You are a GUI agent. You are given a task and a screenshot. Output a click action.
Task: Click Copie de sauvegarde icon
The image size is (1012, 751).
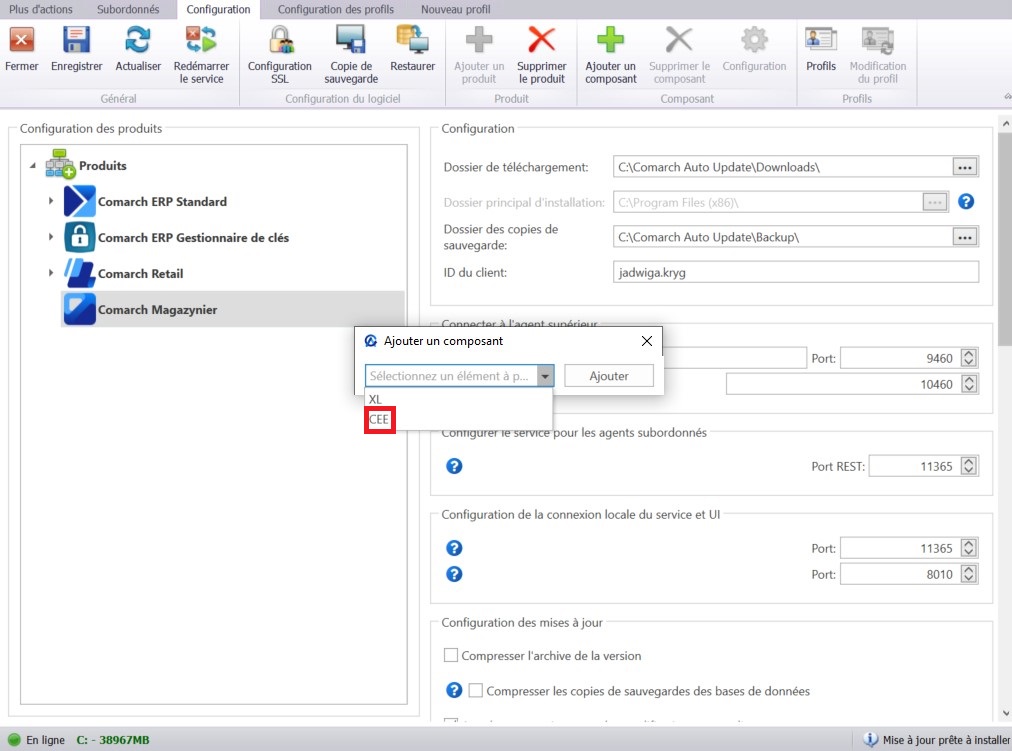coord(351,40)
